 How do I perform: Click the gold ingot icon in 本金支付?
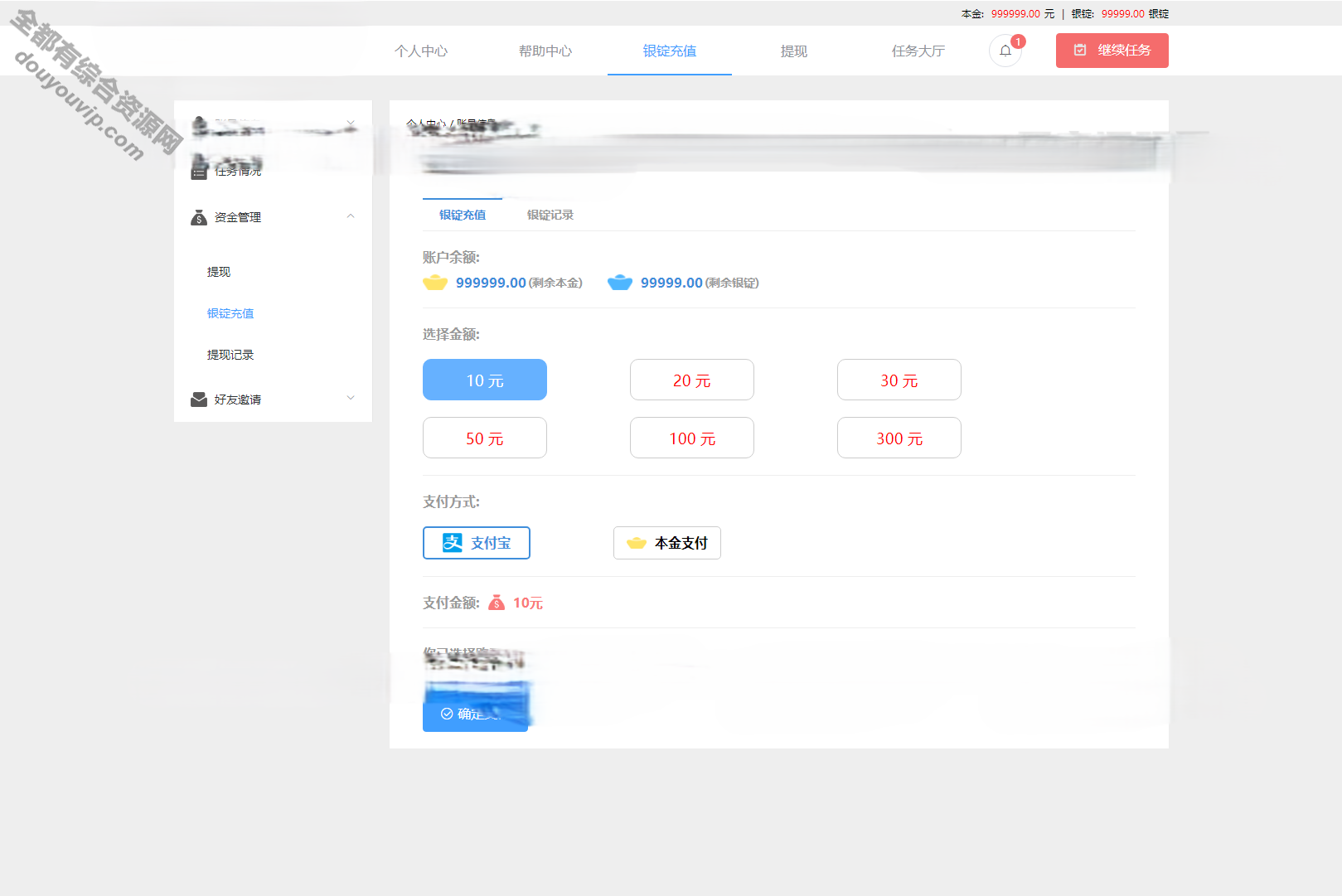point(637,543)
